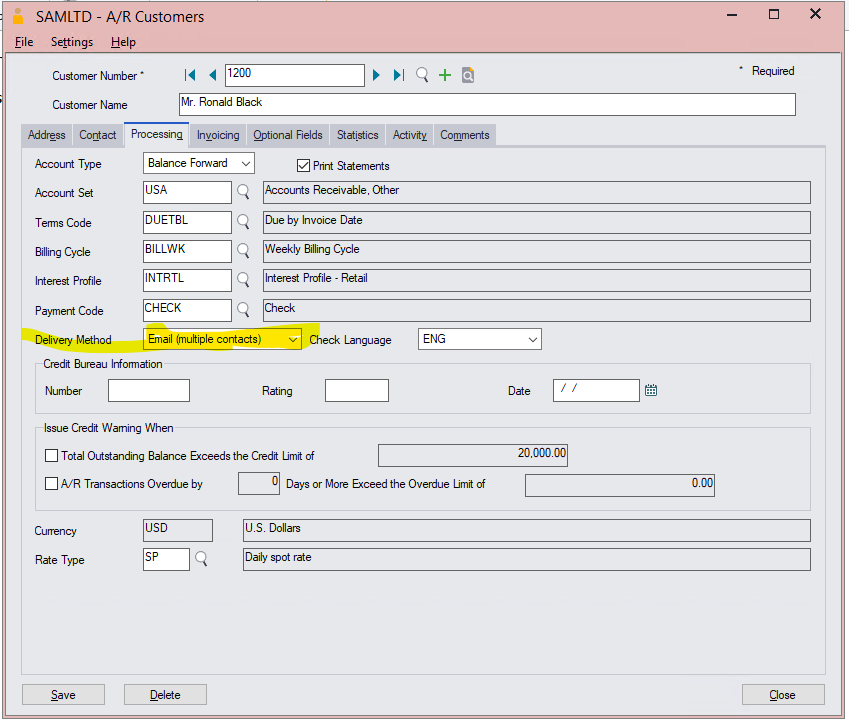The width and height of the screenshot is (849, 720).
Task: Click the Customer Number field
Action: [x=295, y=75]
